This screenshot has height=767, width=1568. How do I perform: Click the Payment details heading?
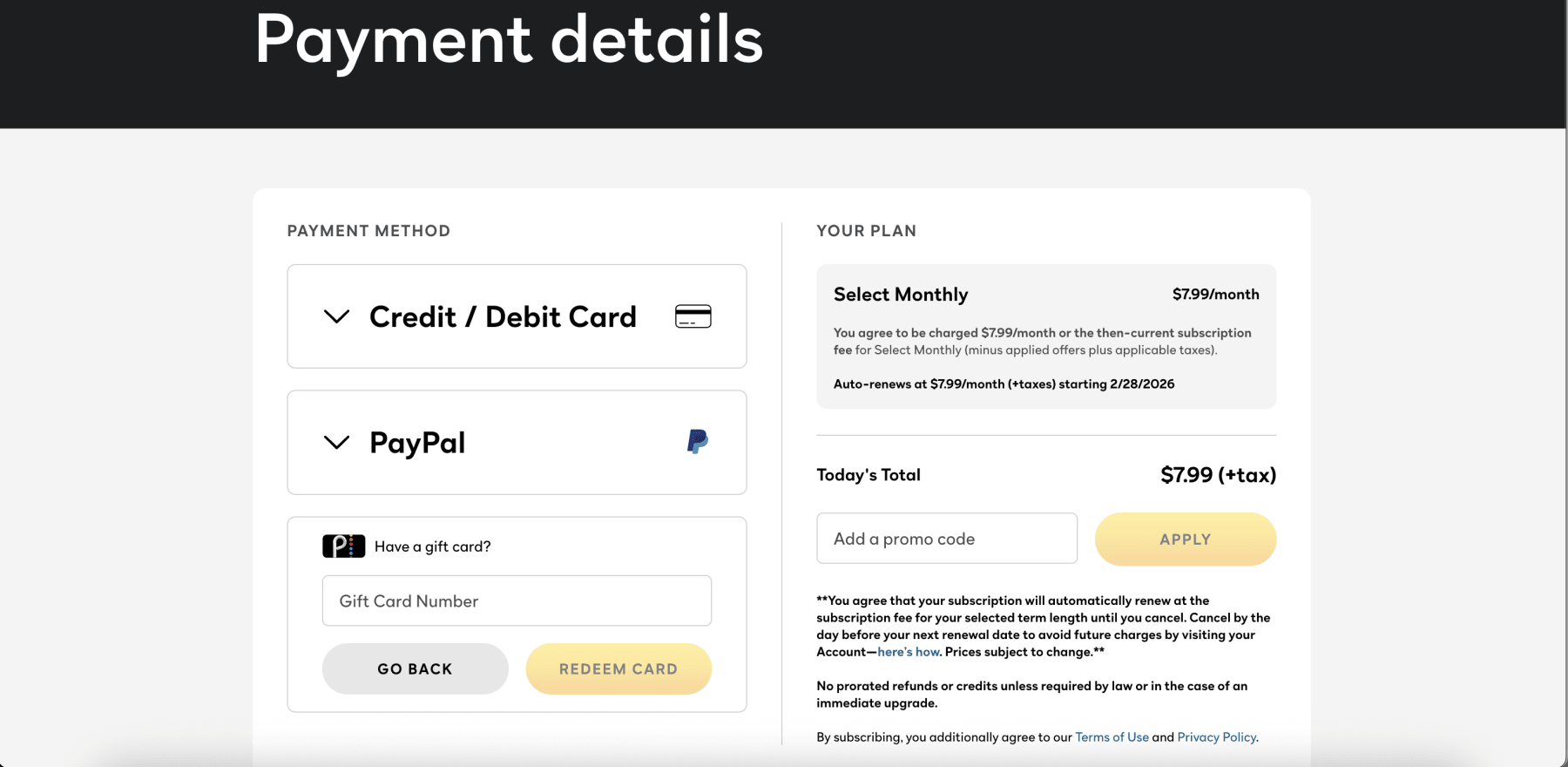click(509, 40)
